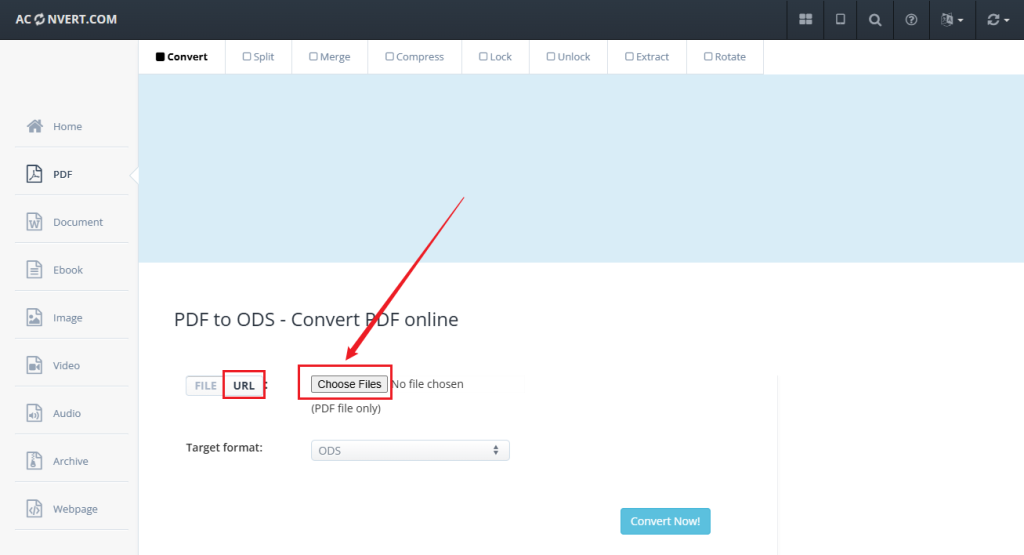Expand the language translate dropdown
Screen dimensions: 1024x555
(x=952, y=20)
